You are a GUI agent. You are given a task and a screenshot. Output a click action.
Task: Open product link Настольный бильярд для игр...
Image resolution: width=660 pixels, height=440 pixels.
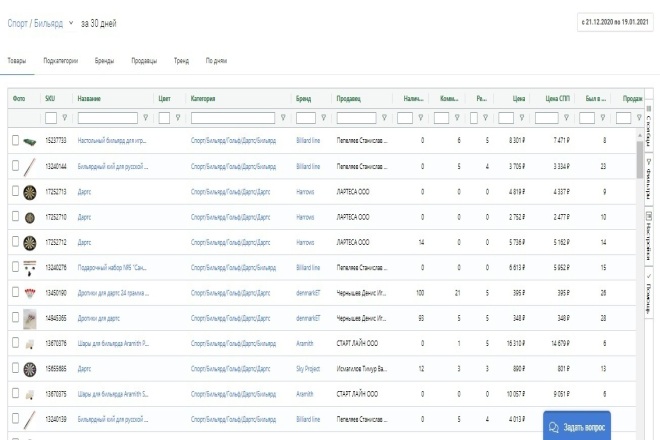coord(112,141)
